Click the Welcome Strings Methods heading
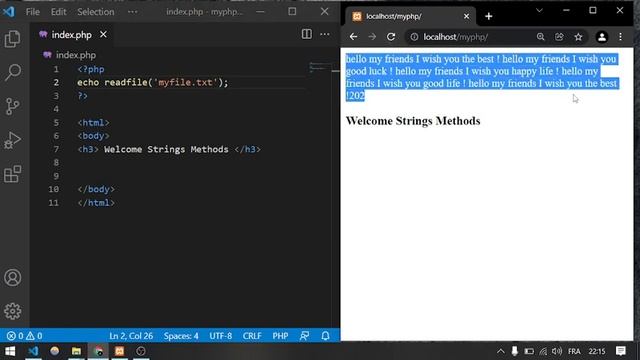640x360 pixels. click(x=413, y=121)
